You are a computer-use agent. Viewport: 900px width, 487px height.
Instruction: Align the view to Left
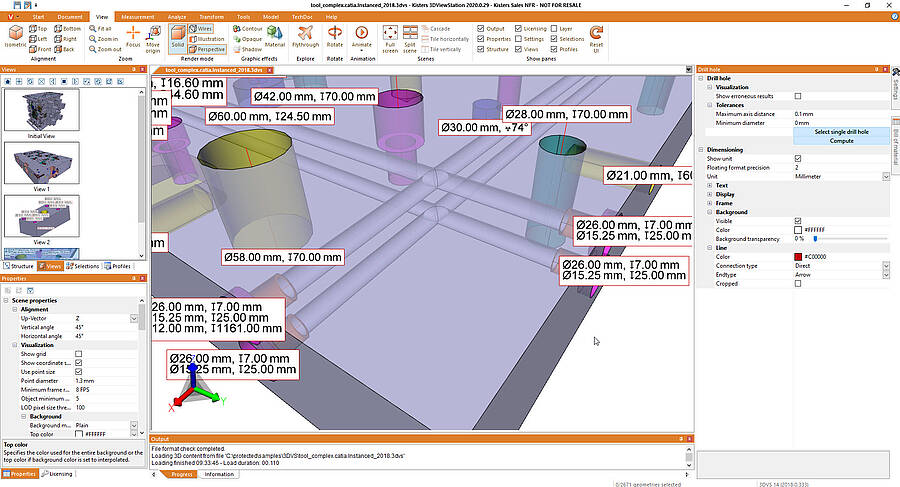click(38, 39)
